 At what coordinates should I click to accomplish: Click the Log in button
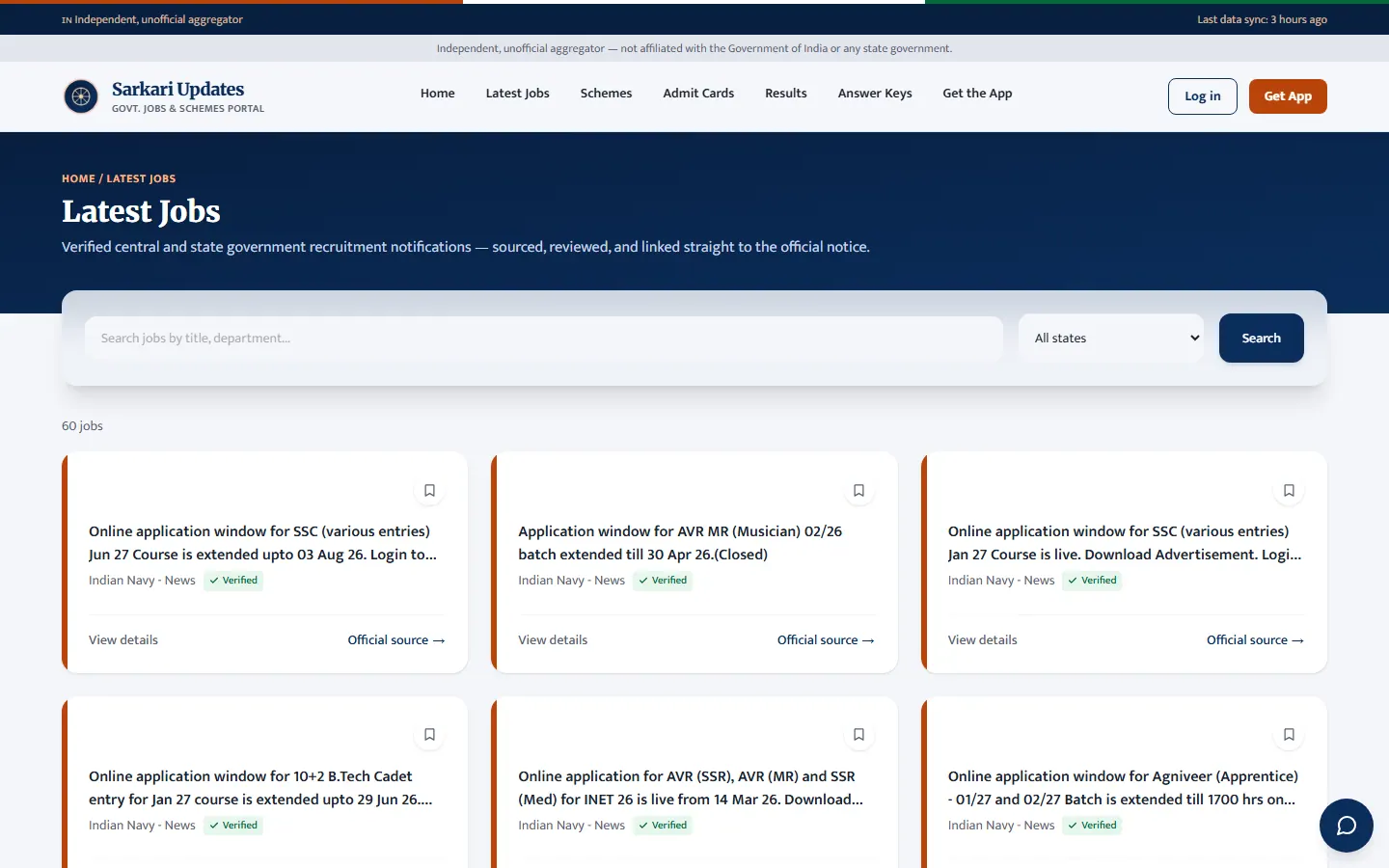pos(1203,96)
